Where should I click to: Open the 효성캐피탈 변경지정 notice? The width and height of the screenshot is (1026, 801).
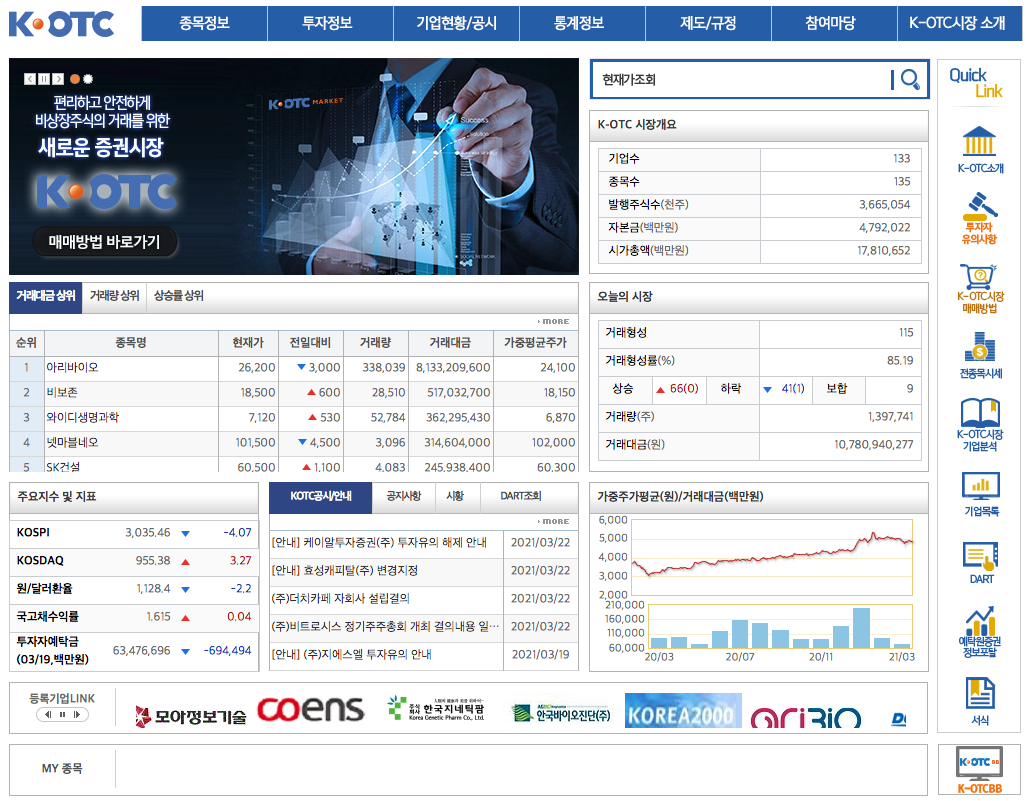(x=344, y=571)
